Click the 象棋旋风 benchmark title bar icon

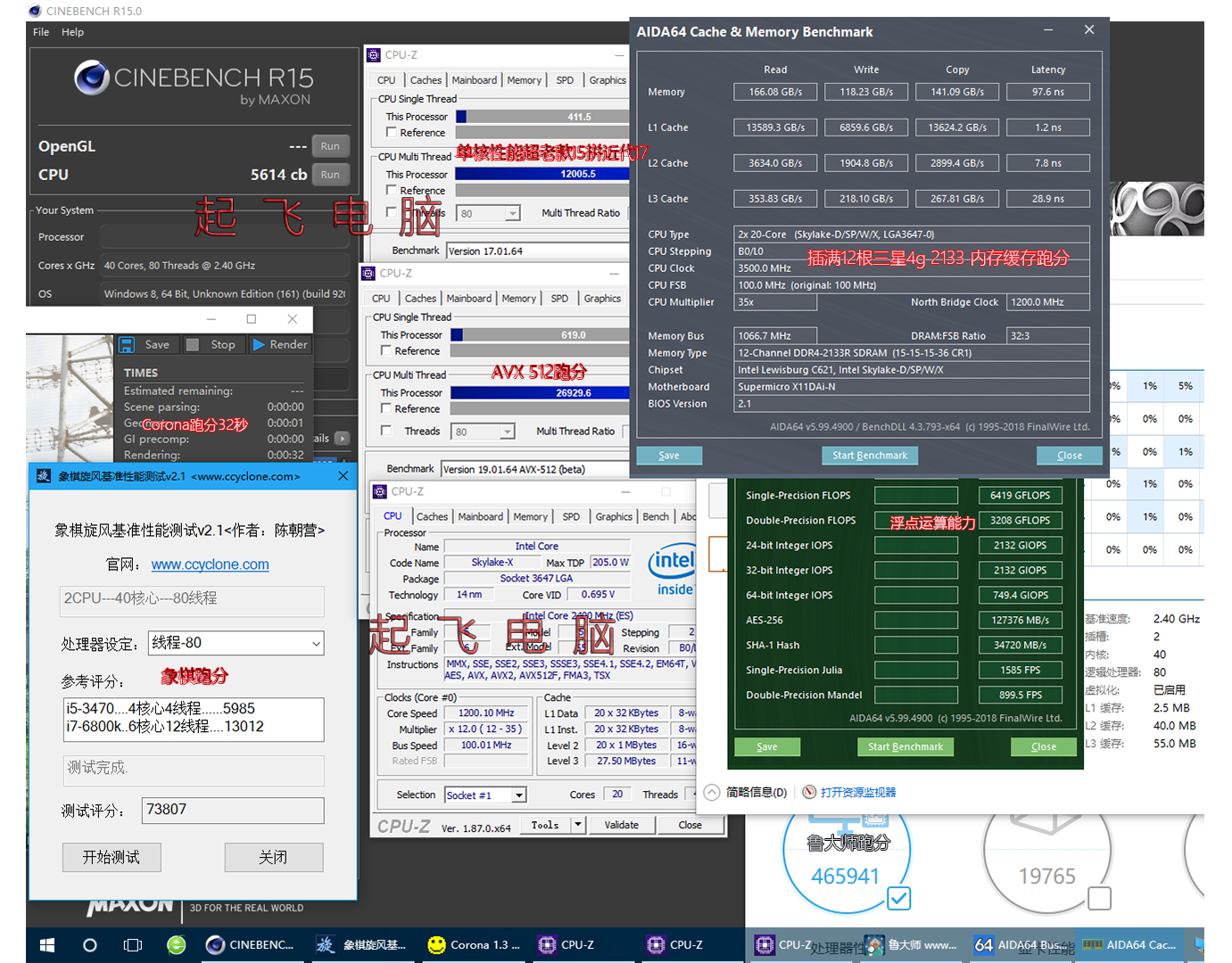point(44,476)
